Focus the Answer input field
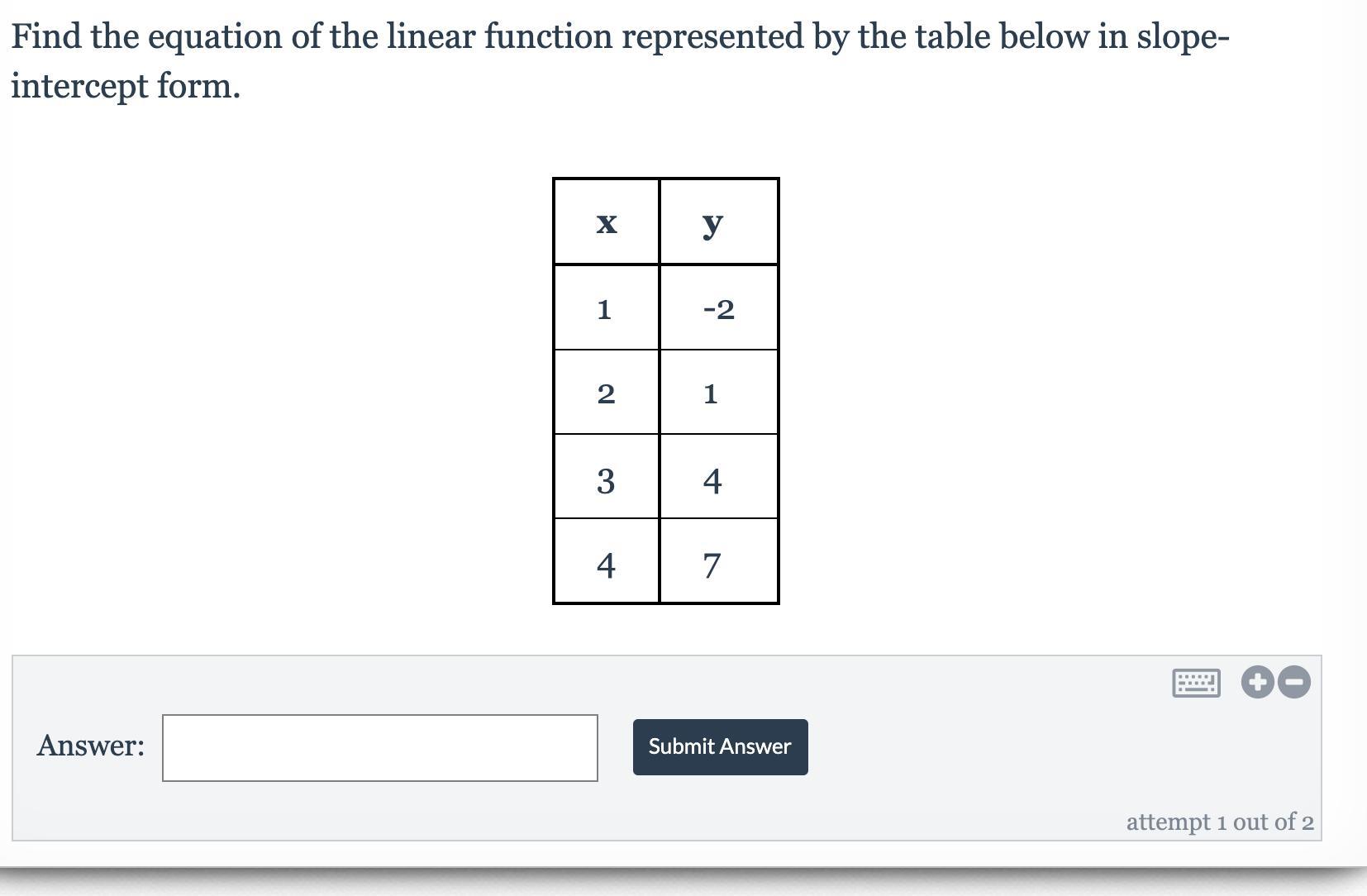 point(379,747)
